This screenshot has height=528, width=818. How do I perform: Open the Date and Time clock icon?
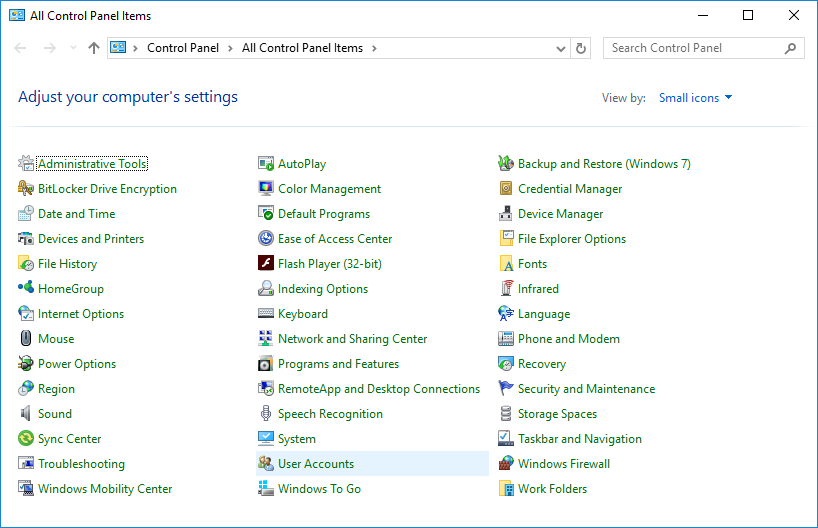(x=26, y=214)
